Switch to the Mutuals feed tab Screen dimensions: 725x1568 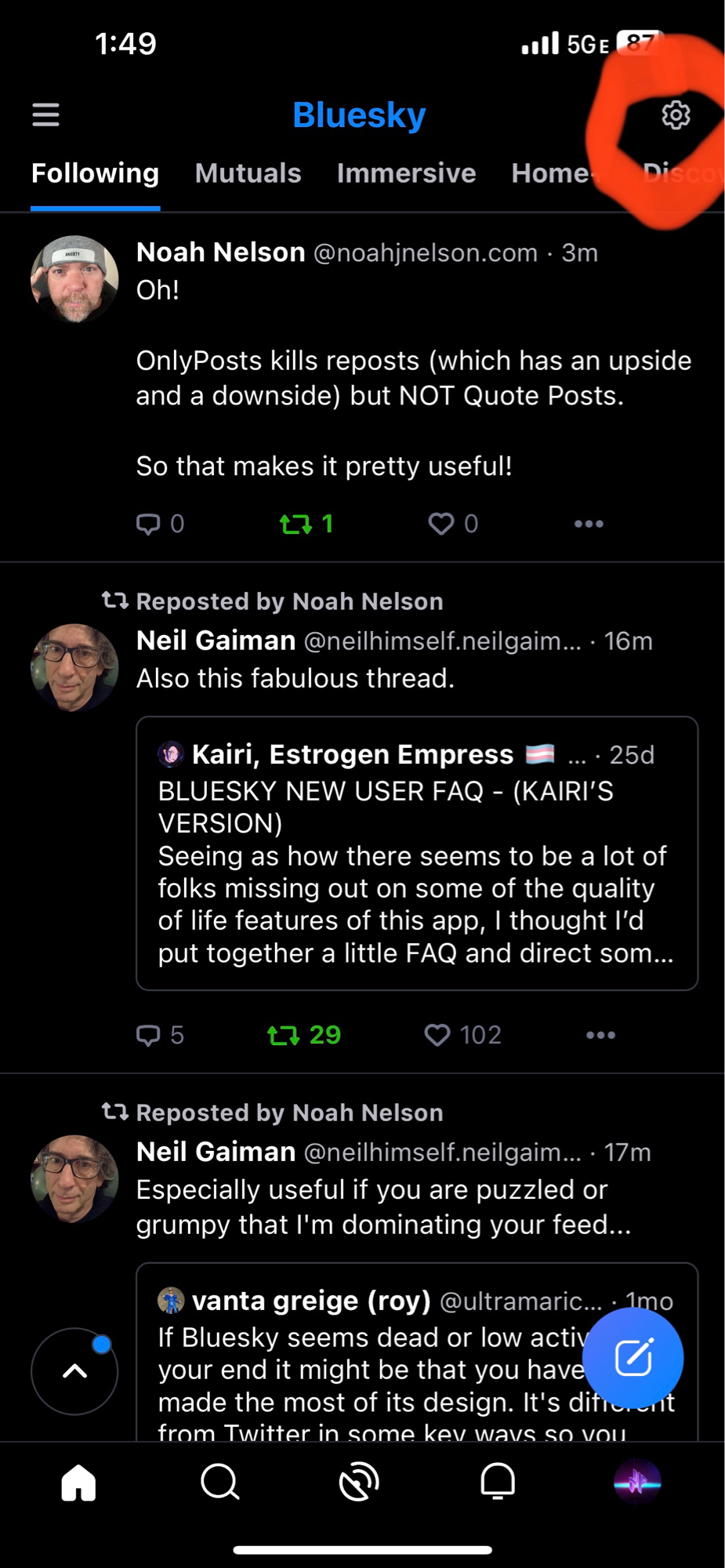[248, 173]
